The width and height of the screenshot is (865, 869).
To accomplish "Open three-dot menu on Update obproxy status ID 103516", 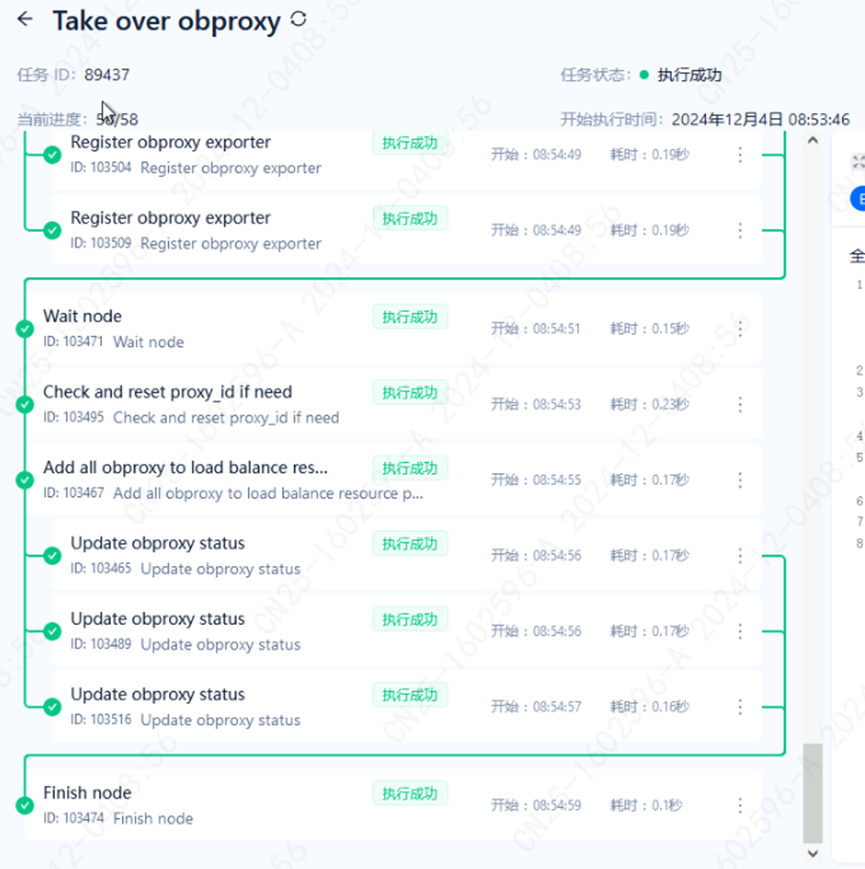I will click(x=740, y=706).
